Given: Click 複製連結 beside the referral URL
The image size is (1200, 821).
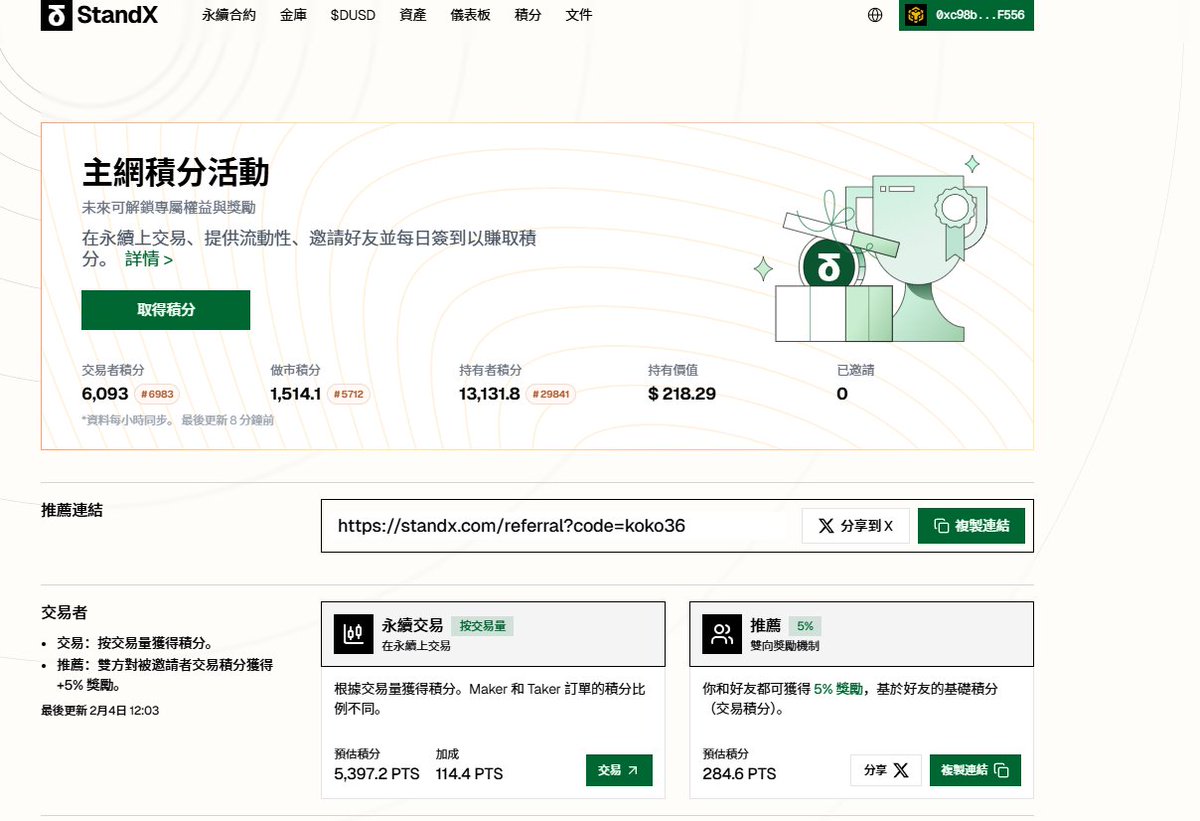Looking at the screenshot, I should [971, 525].
